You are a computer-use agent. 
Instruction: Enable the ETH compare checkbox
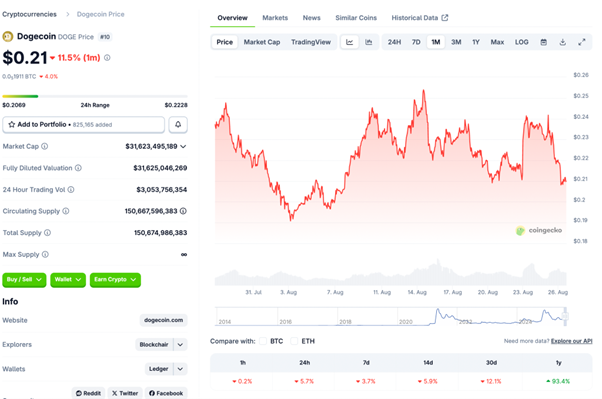[294, 341]
